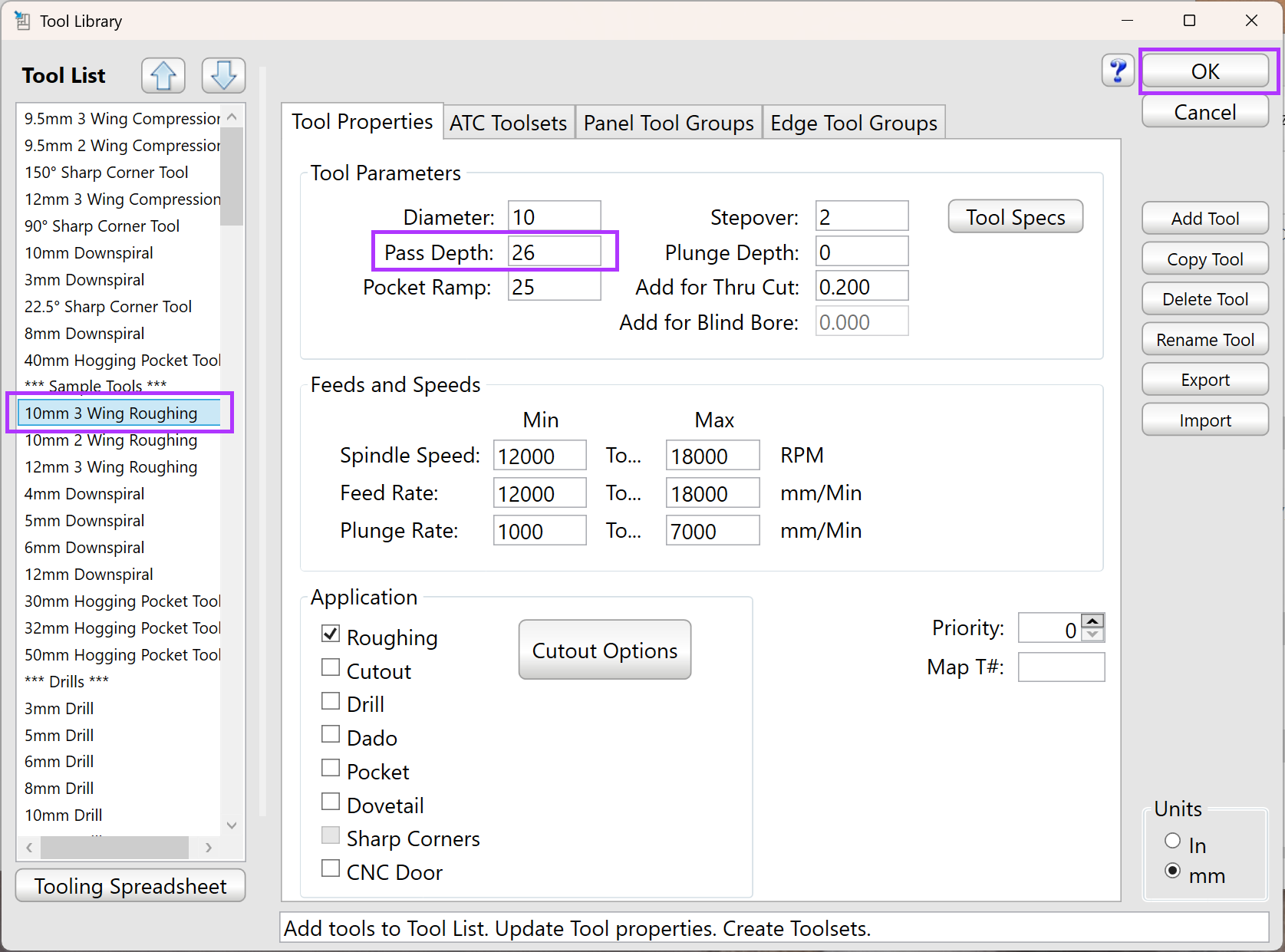Click the Map T# input field
Screen dimensions: 1285x952
pos(1061,667)
